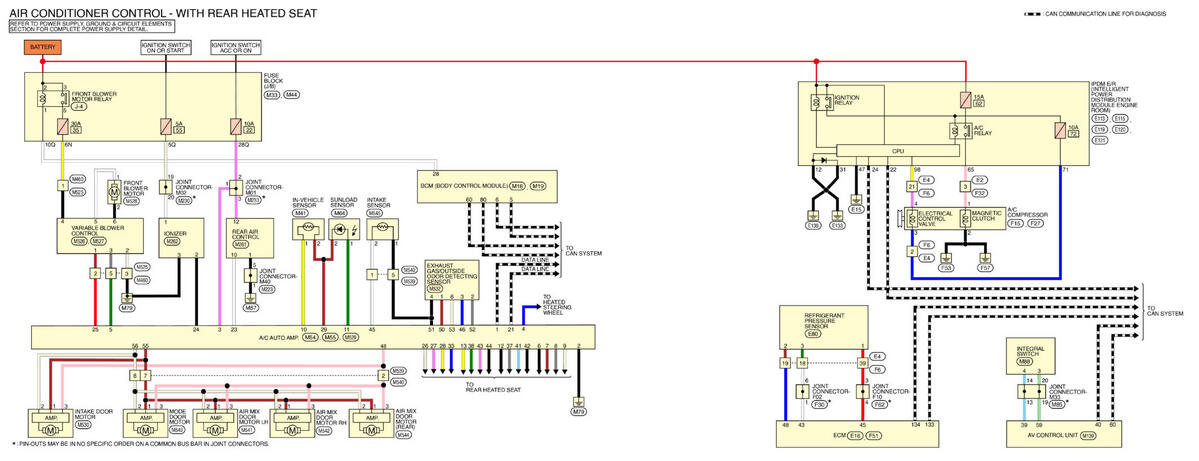The width and height of the screenshot is (1199, 461).
Task: Select the magnetic clutch coil symbol
Action: 966,219
